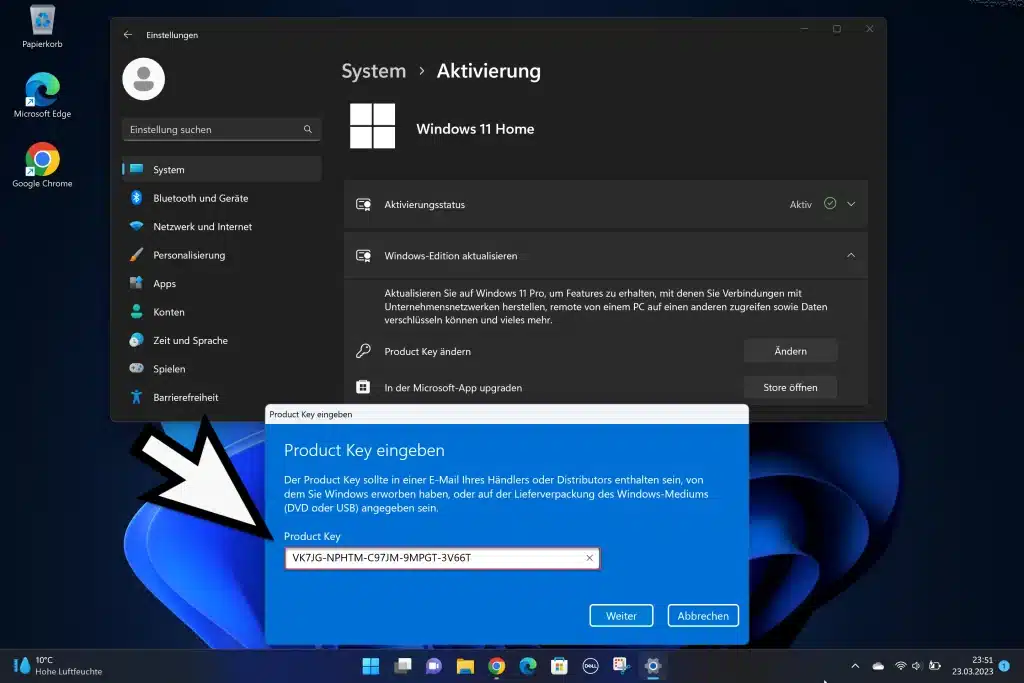Focus the Einstellung suchen search field

[x=221, y=129]
